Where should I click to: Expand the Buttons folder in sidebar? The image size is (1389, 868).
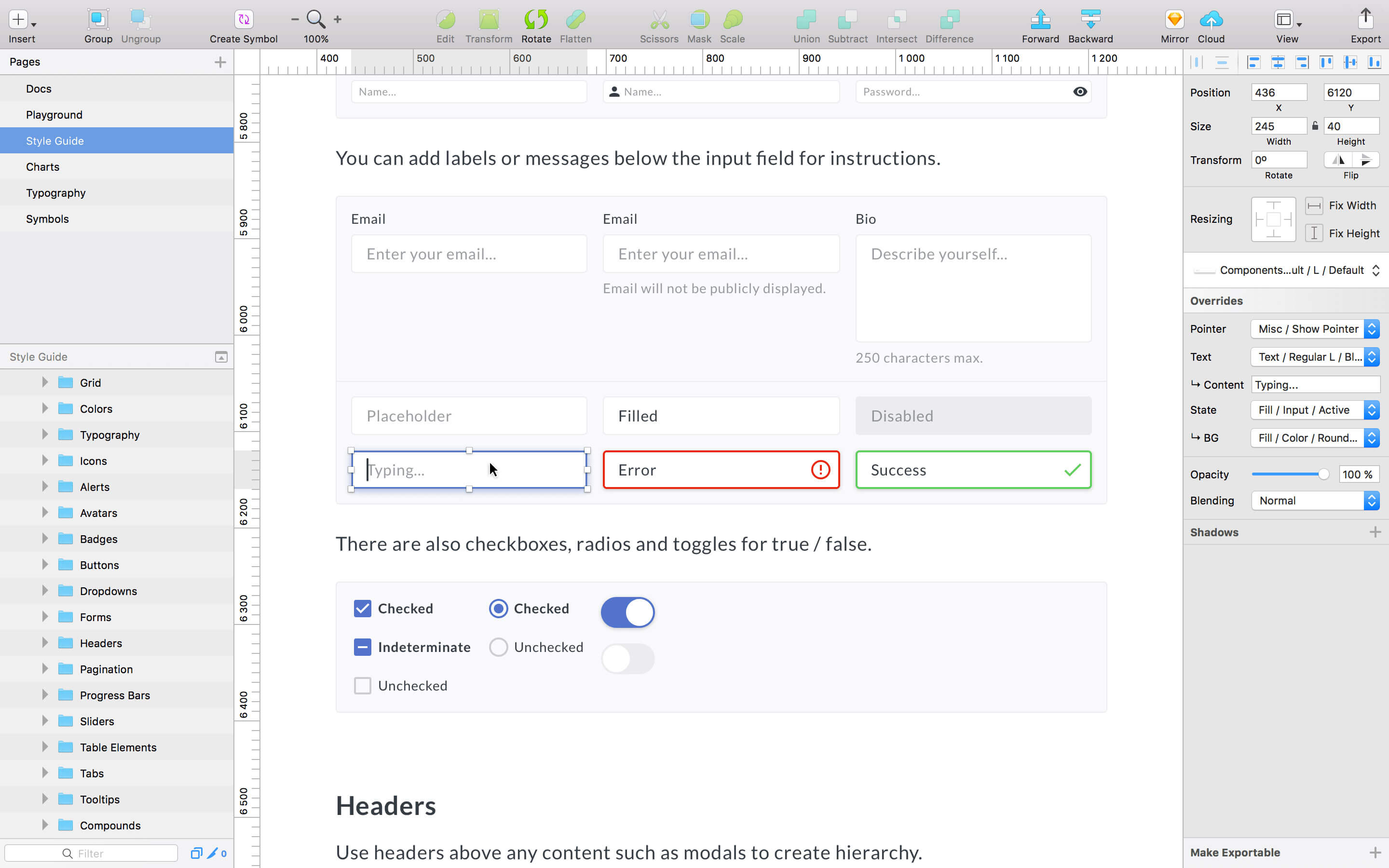pos(45,565)
